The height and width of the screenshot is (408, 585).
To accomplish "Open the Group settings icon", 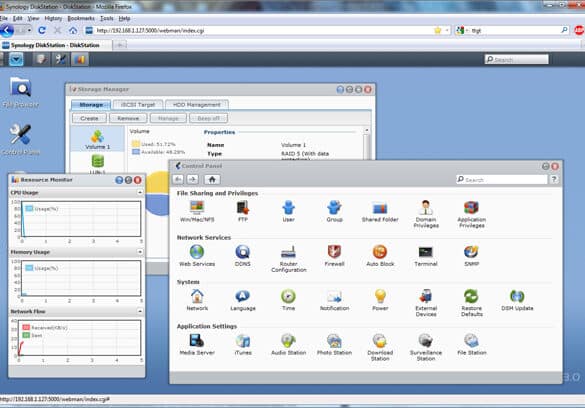I will pyautogui.click(x=334, y=211).
